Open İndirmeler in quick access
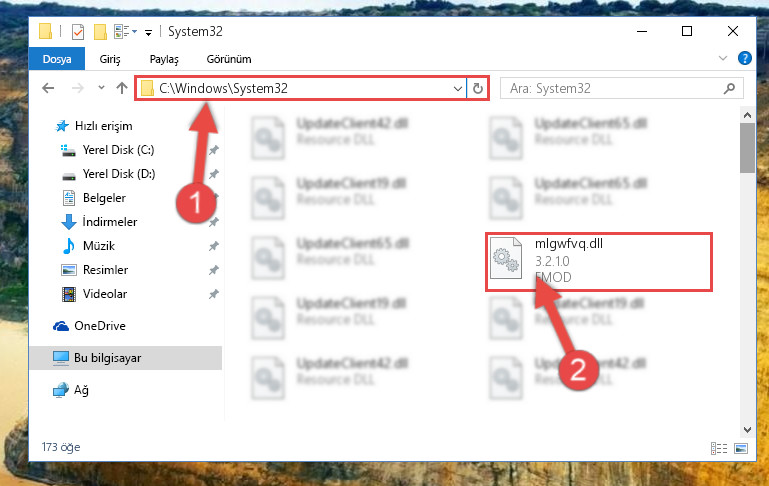 click(x=110, y=222)
